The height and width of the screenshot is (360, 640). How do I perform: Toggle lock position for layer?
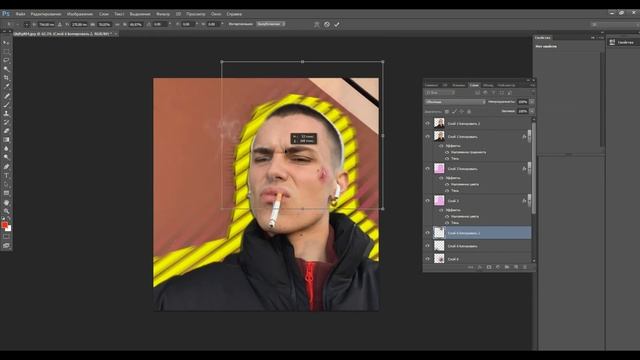[x=462, y=111]
